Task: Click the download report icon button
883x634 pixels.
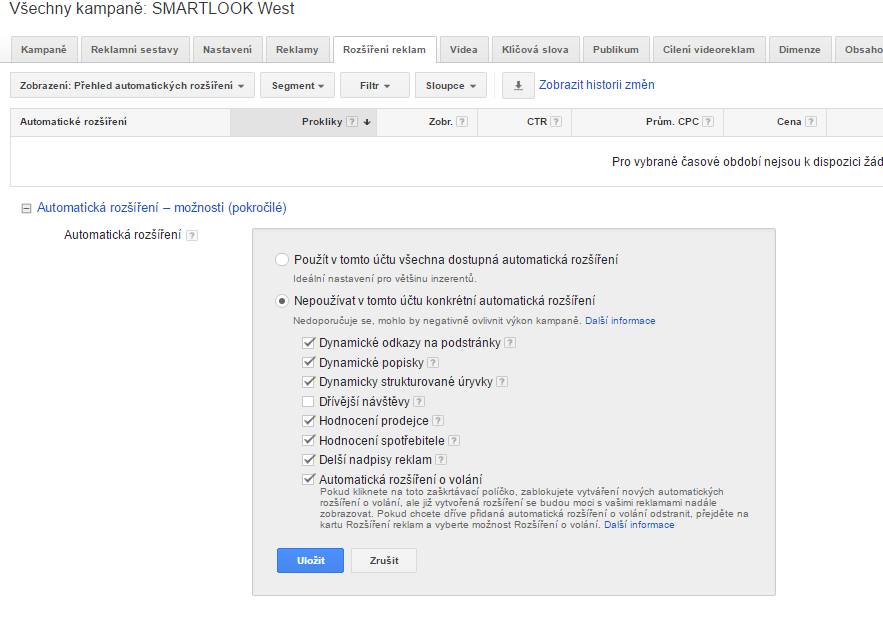Action: pyautogui.click(x=518, y=86)
